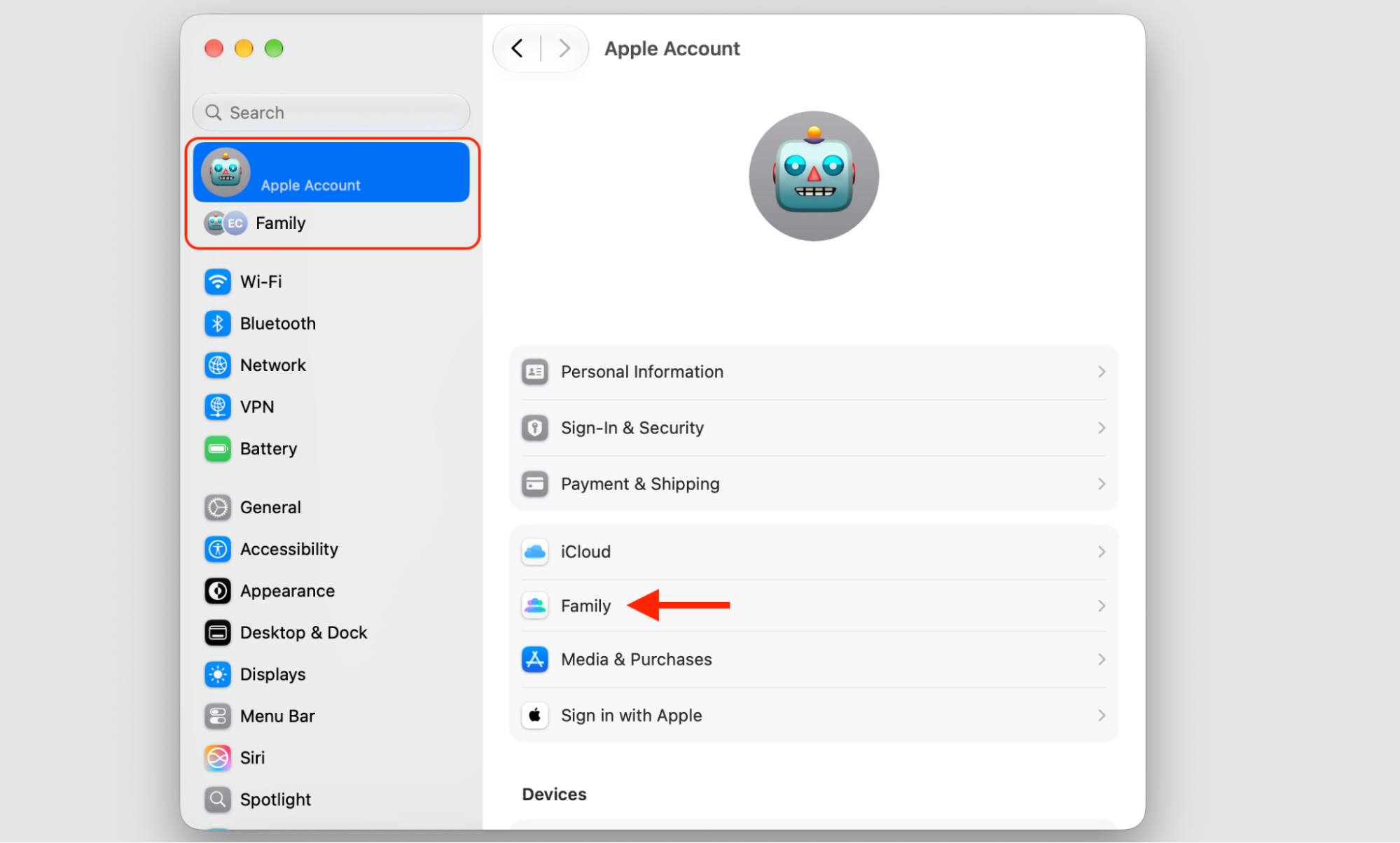This screenshot has width=1400, height=843.
Task: Click the Search input field
Action: (x=331, y=113)
